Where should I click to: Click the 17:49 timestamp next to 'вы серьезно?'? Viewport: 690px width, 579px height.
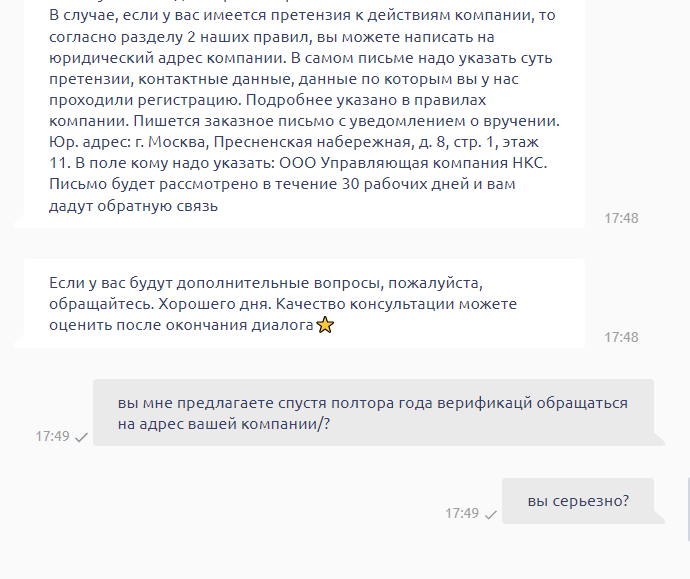[x=462, y=513]
